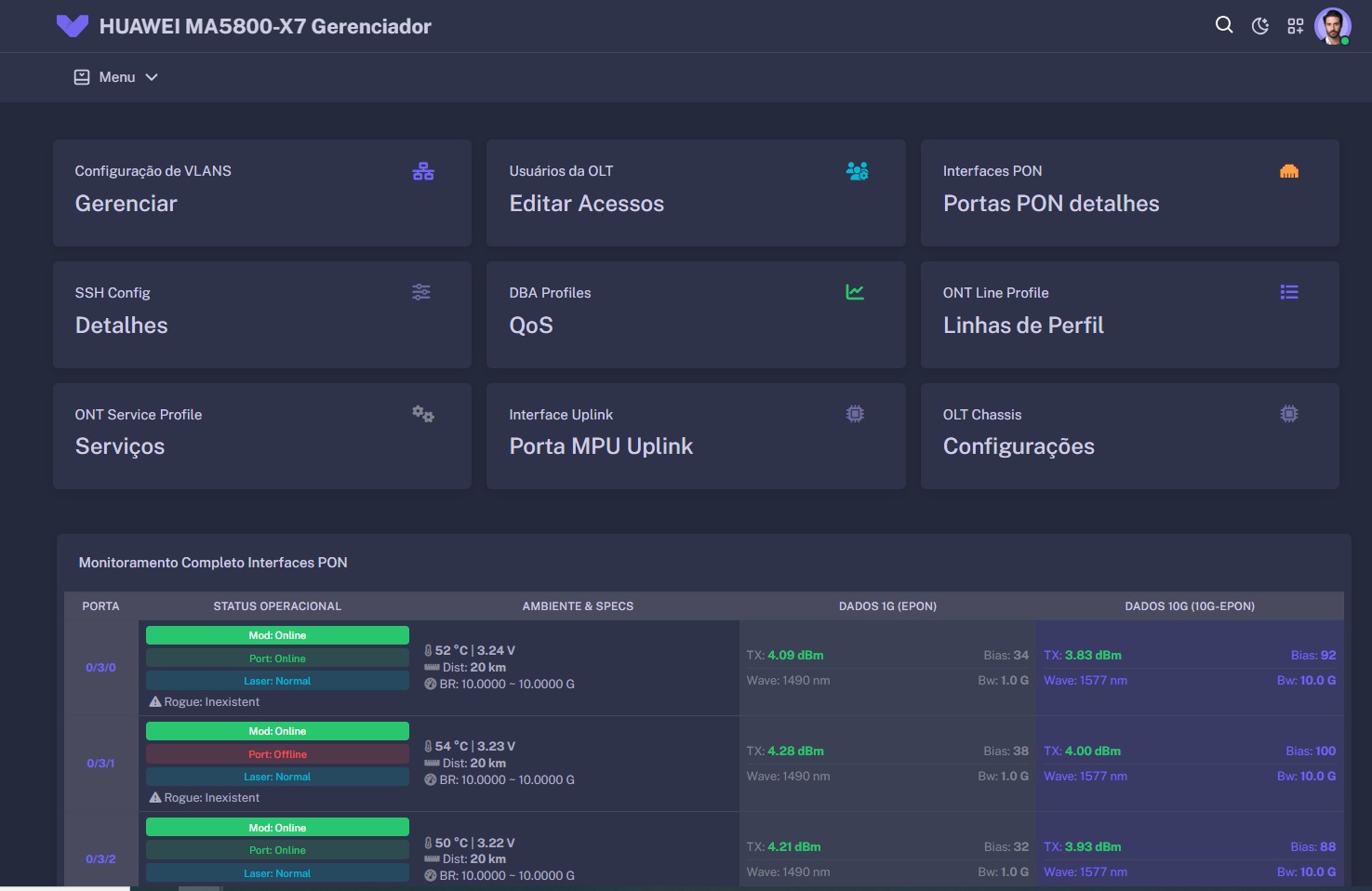The width and height of the screenshot is (1372, 891).
Task: Toggle dark mode moon icon
Action: [1260, 26]
